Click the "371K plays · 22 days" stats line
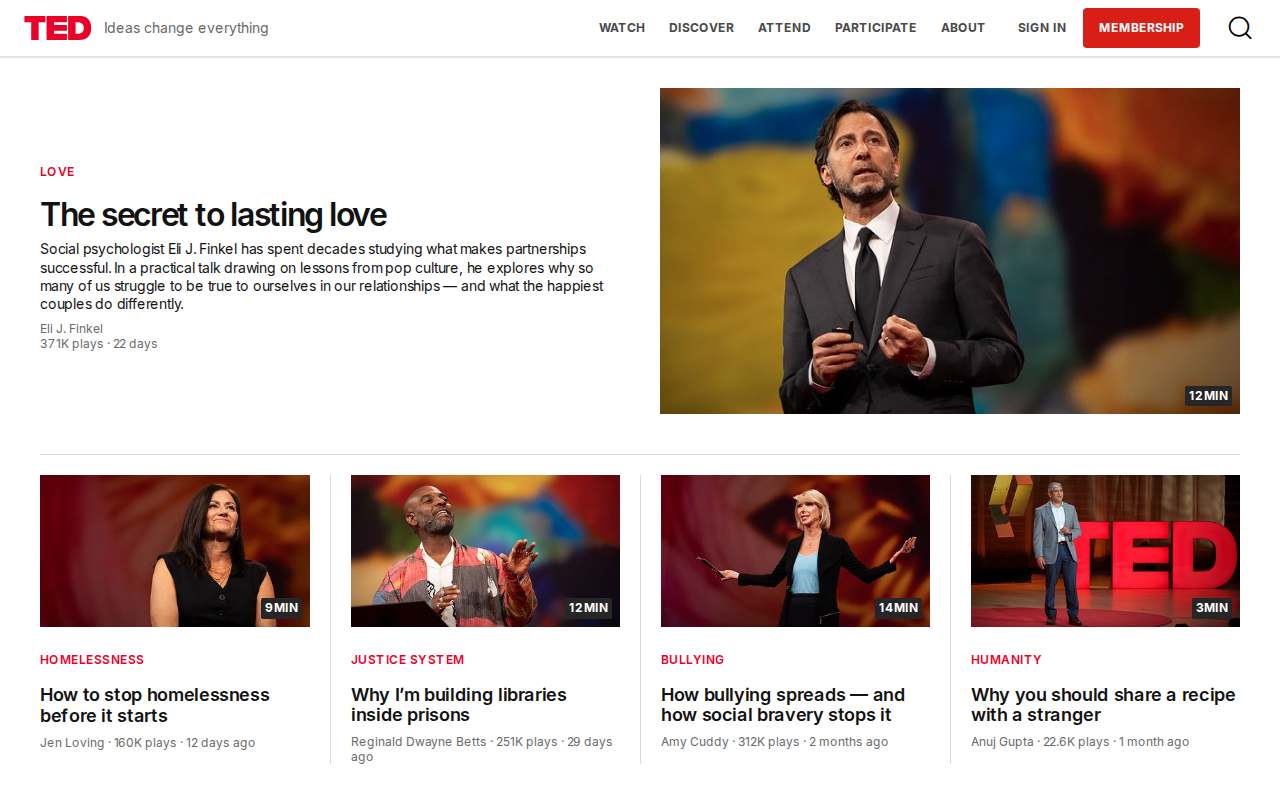Image resolution: width=1280 pixels, height=800 pixels. (99, 344)
